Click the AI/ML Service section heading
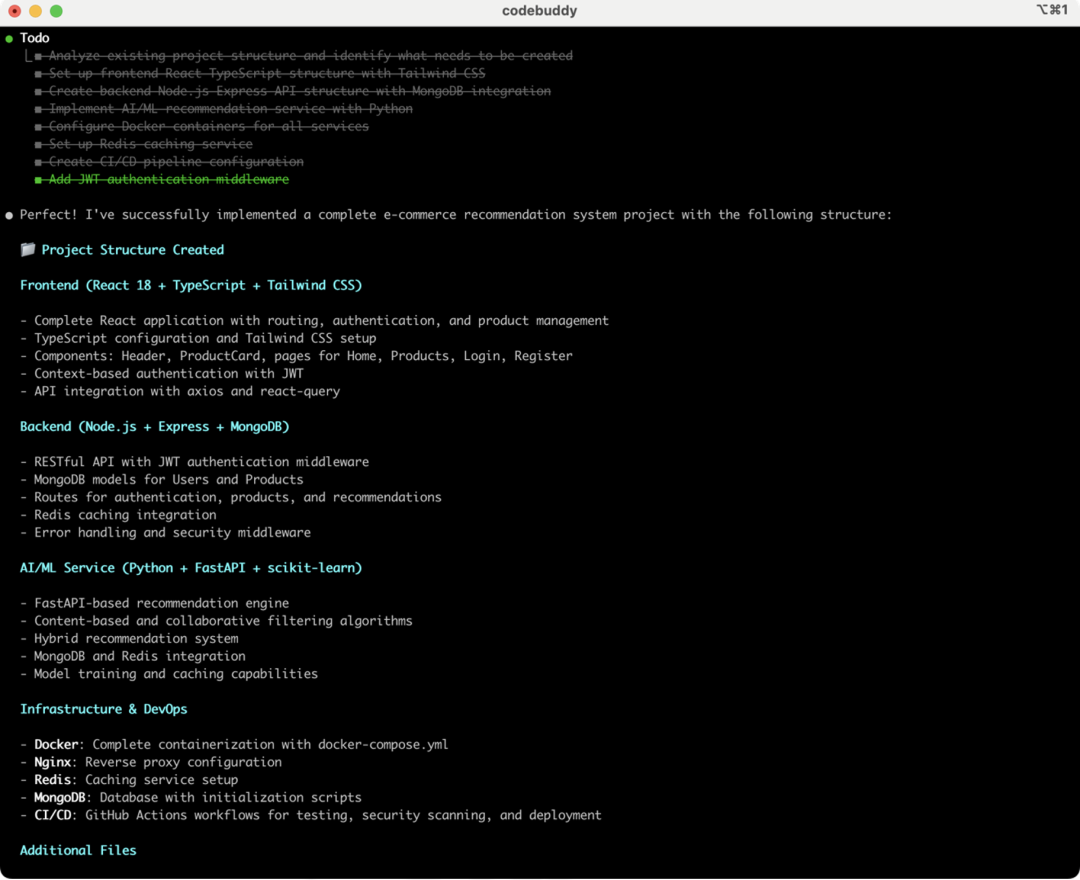1080x880 pixels. pyautogui.click(x=191, y=567)
